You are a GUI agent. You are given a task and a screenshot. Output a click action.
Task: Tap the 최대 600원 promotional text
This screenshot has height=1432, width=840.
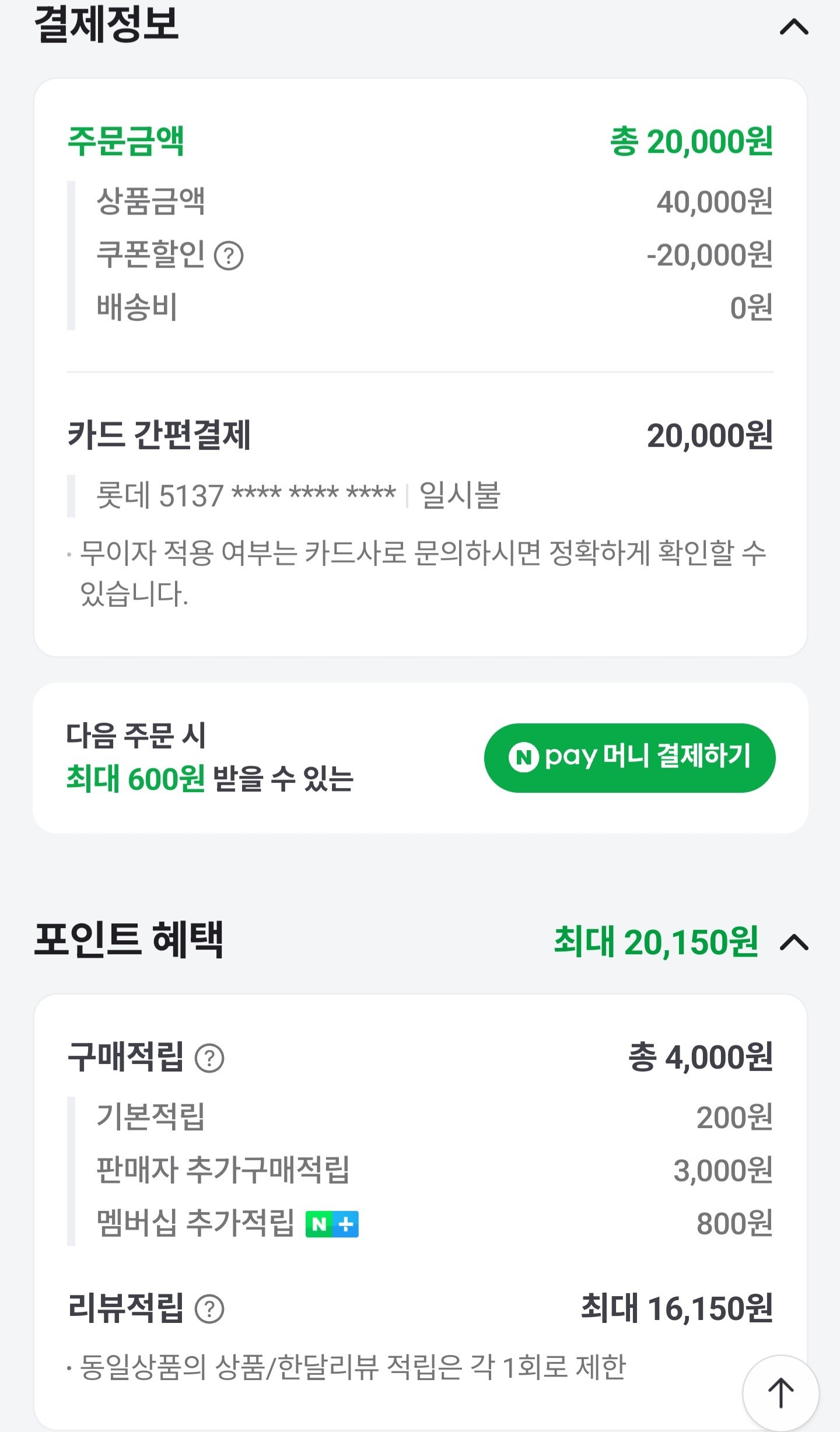pos(136,779)
